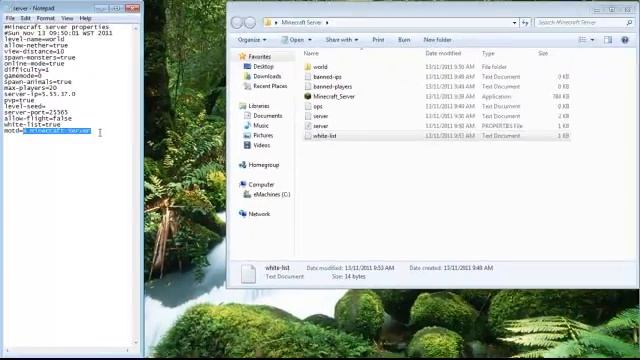Image resolution: width=640 pixels, height=360 pixels.
Task: Open the Music library
Action: tap(261, 126)
